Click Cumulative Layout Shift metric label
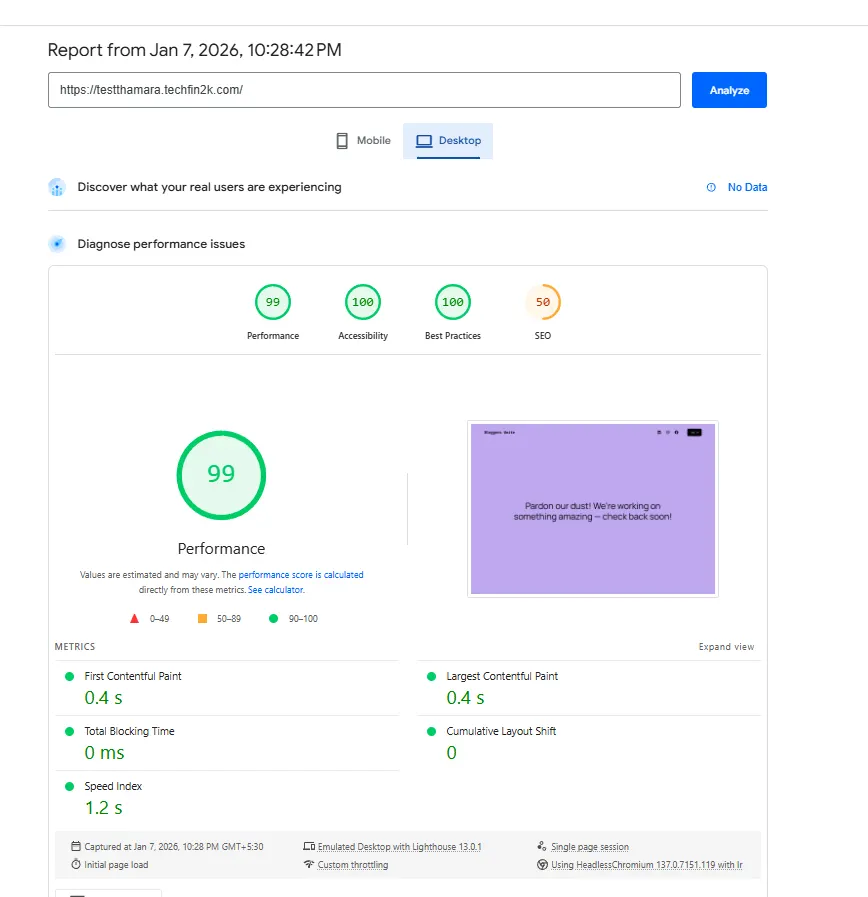The width and height of the screenshot is (868, 897). coord(501,731)
